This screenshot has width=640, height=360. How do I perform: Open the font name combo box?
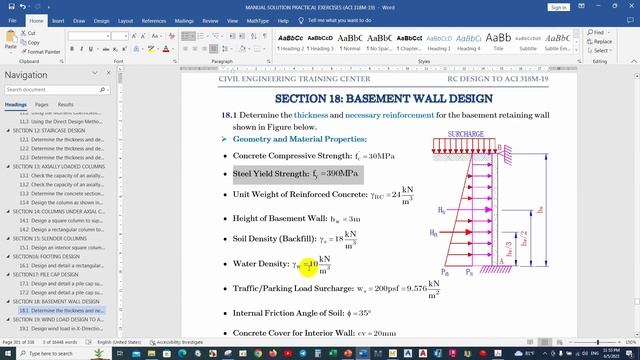pos(89,36)
